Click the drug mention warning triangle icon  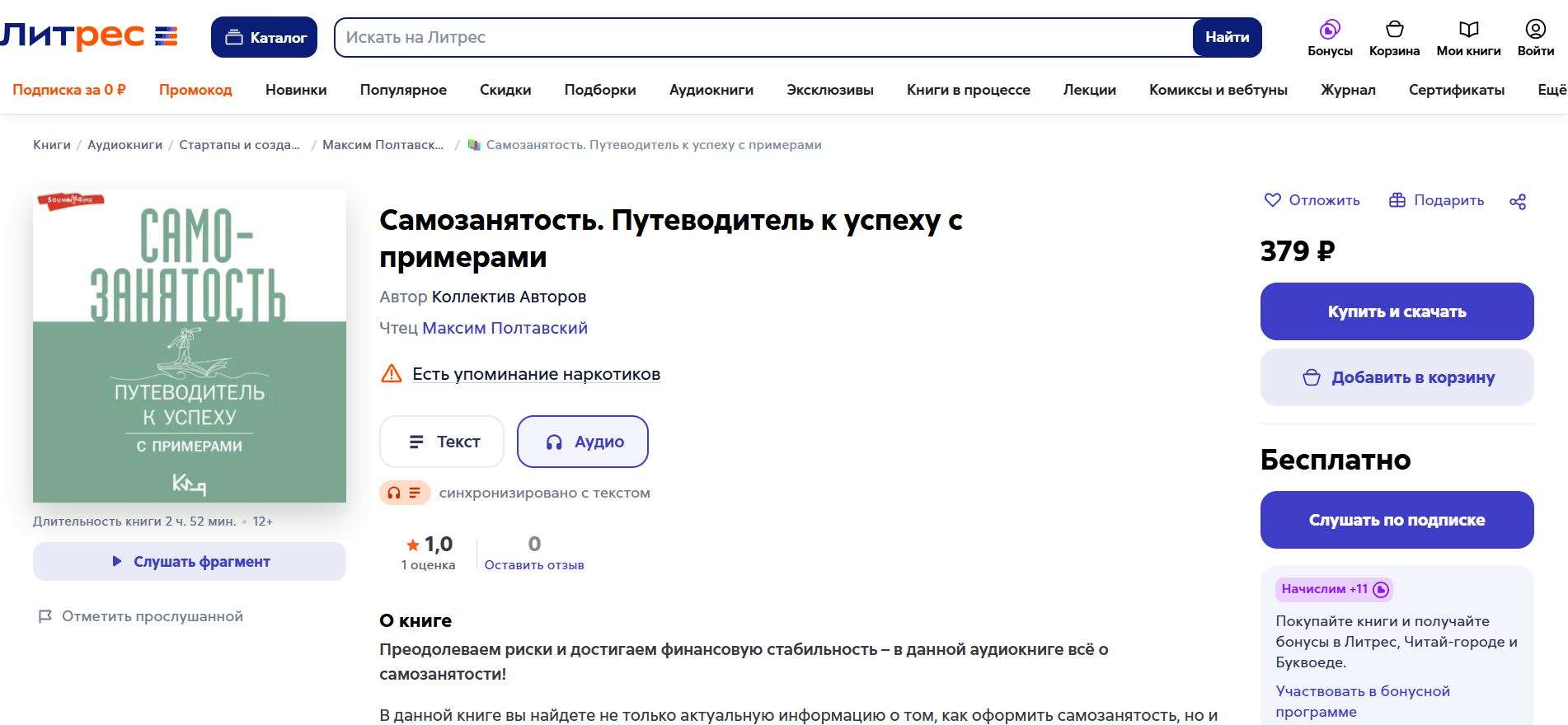(x=391, y=374)
